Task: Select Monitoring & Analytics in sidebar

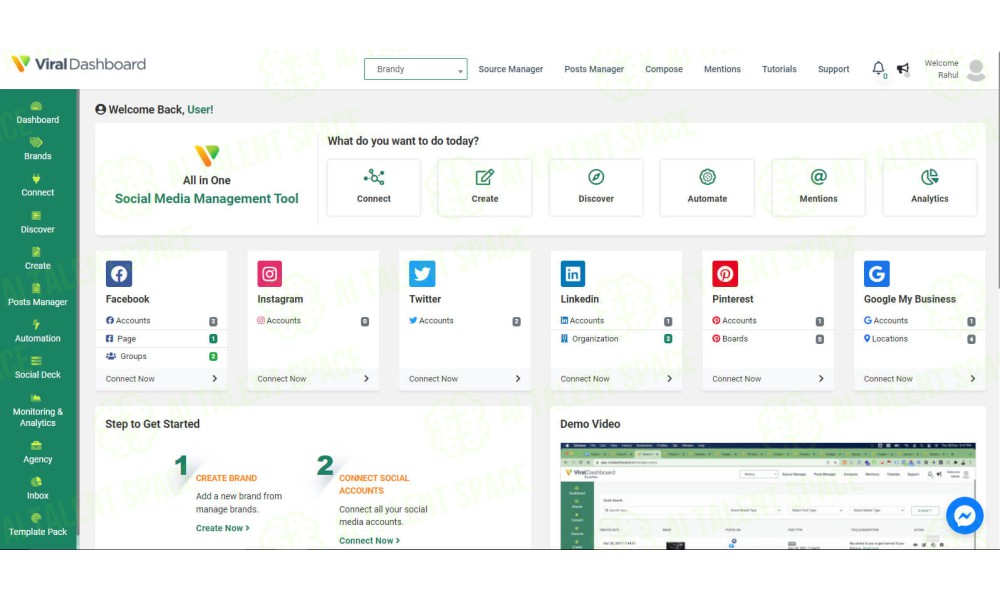Action: (x=38, y=411)
